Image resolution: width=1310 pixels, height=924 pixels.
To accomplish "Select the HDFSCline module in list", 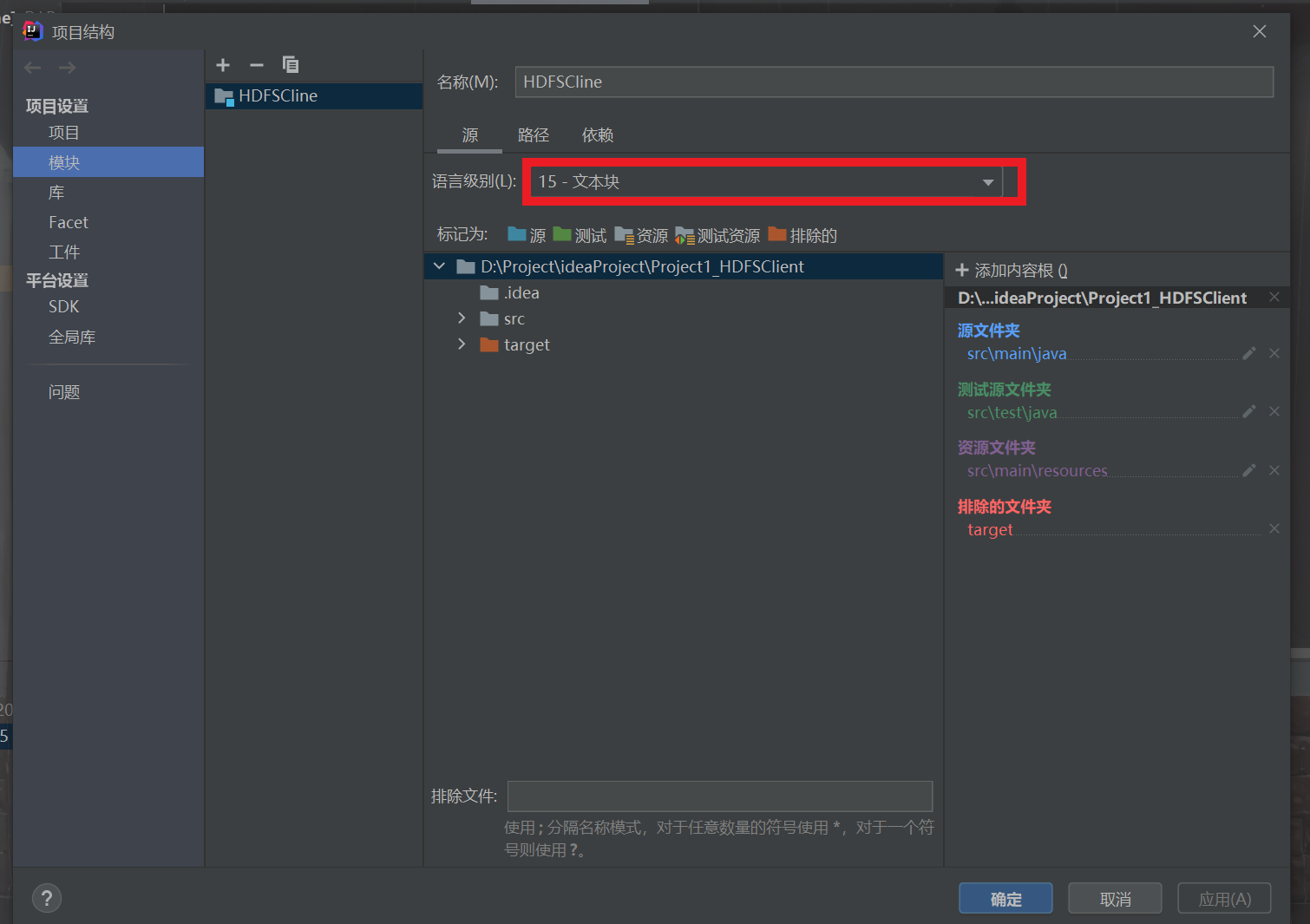I will pos(314,95).
